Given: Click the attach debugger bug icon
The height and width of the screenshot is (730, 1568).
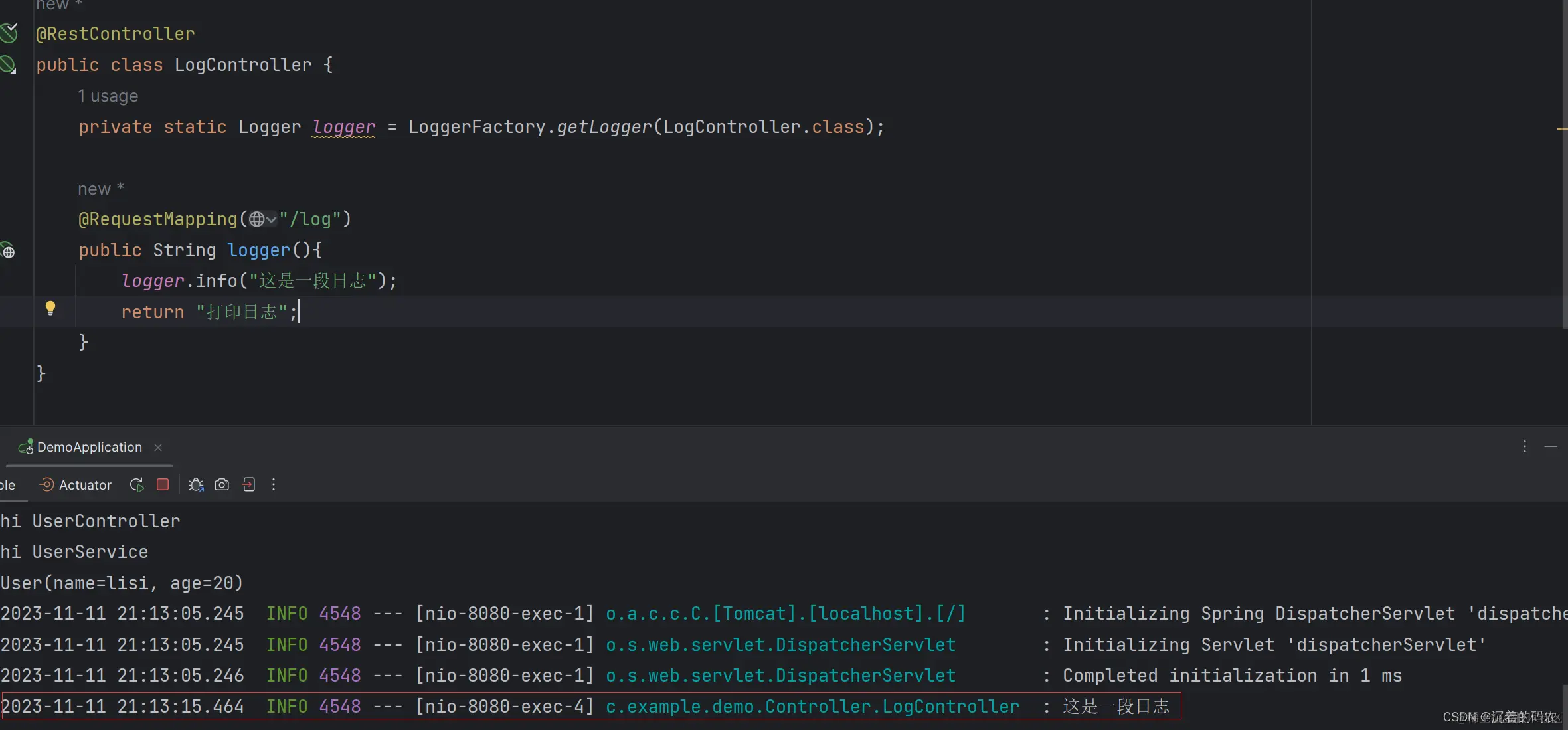Looking at the screenshot, I should point(196,485).
